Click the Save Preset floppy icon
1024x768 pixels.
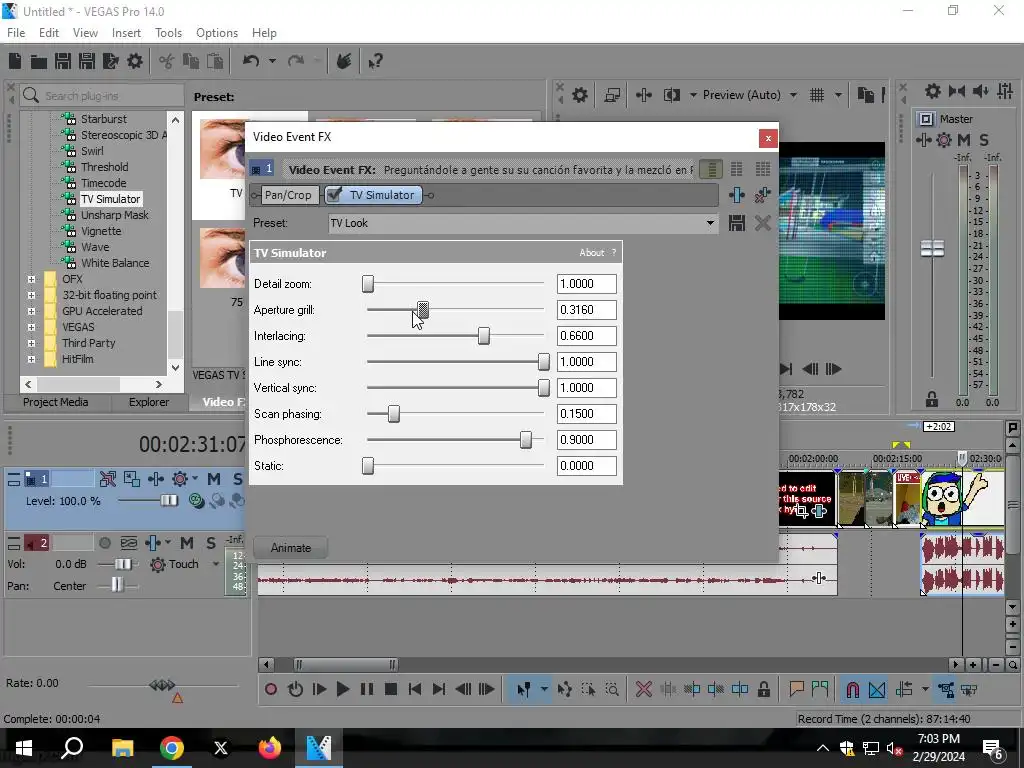737,223
